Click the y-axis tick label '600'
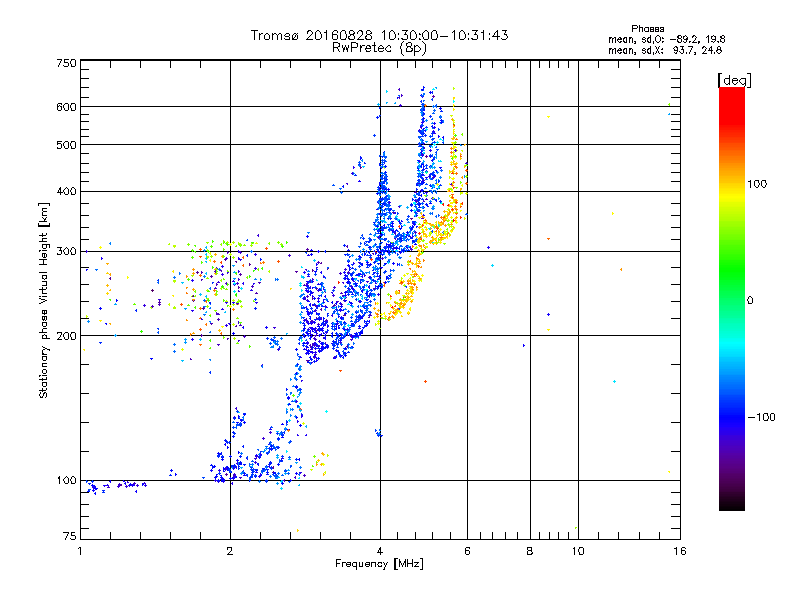Image resolution: width=800 pixels, height=600 pixels. (66, 107)
